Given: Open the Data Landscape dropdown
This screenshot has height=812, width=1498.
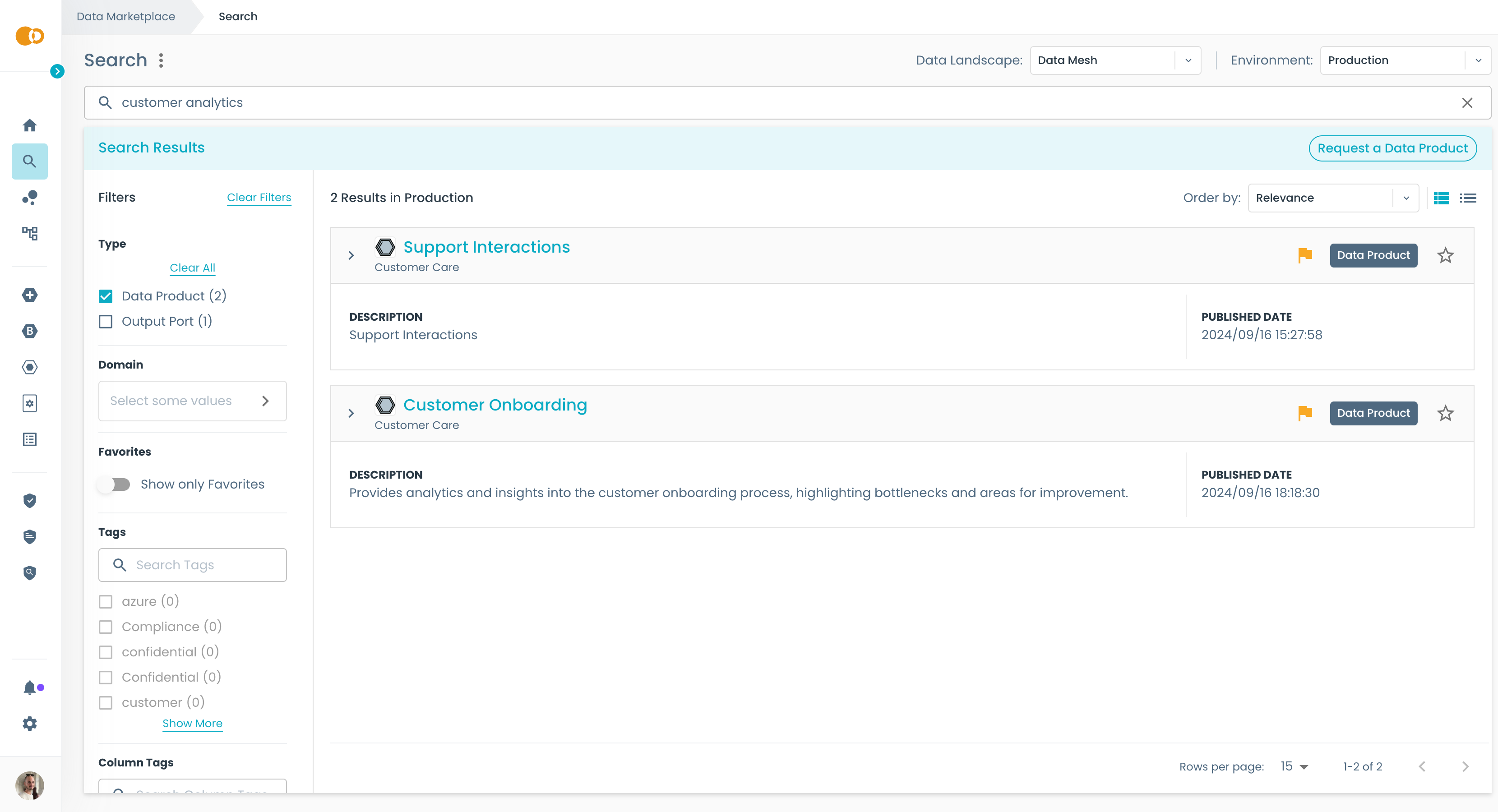Looking at the screenshot, I should (1115, 60).
